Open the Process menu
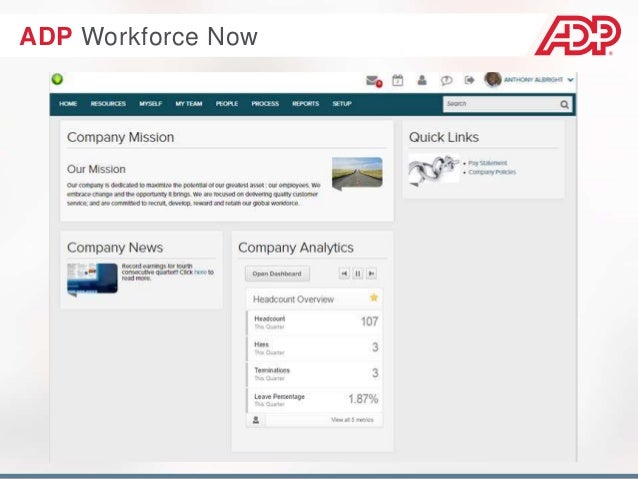 click(265, 104)
